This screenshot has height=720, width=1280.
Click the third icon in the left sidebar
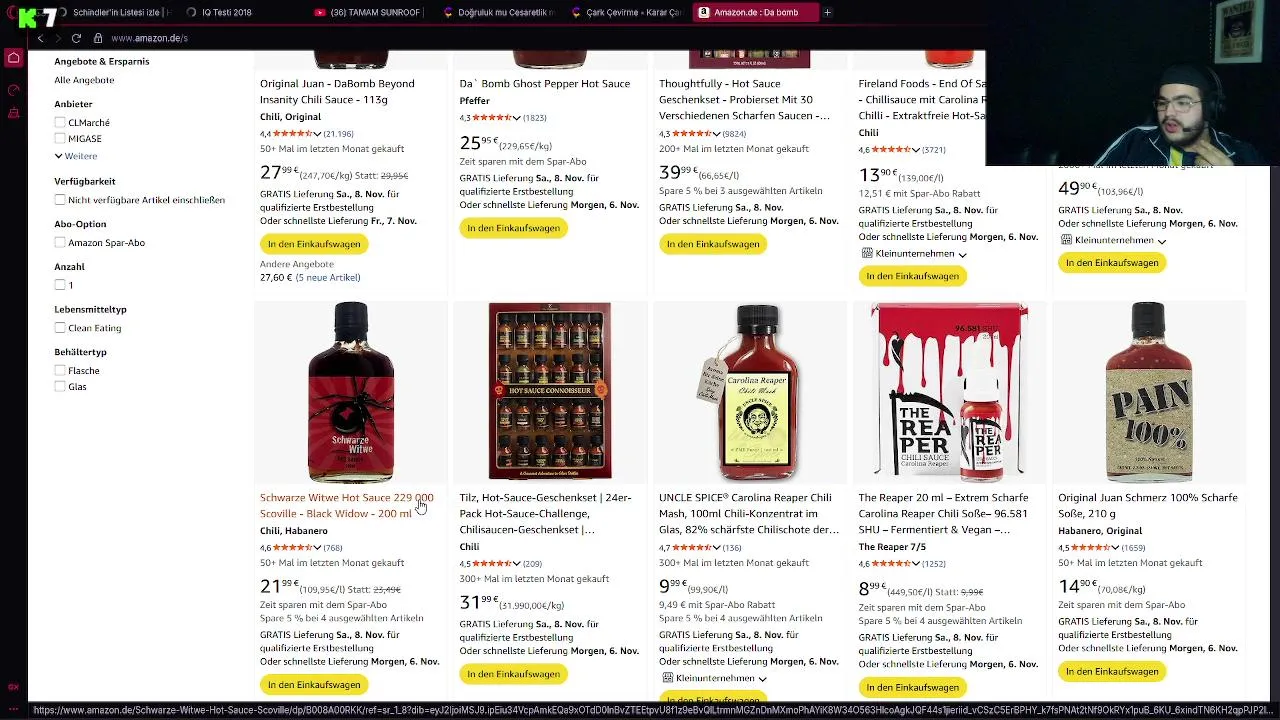(14, 112)
